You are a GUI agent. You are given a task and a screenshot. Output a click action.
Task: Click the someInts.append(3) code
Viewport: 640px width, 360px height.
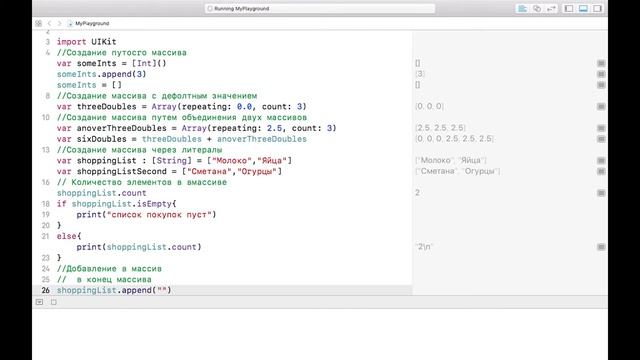(101, 74)
